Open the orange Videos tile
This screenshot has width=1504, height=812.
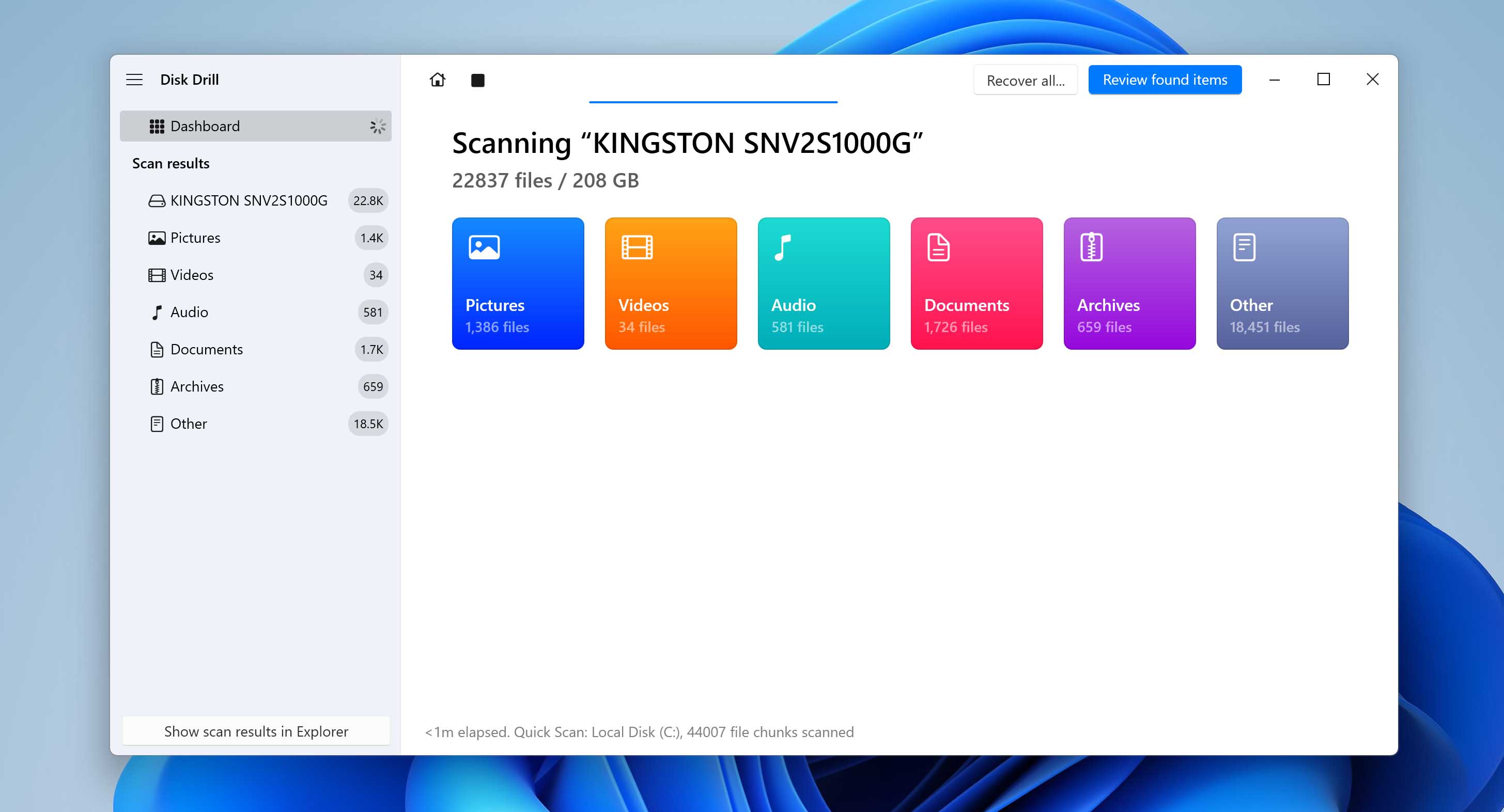pyautogui.click(x=671, y=284)
